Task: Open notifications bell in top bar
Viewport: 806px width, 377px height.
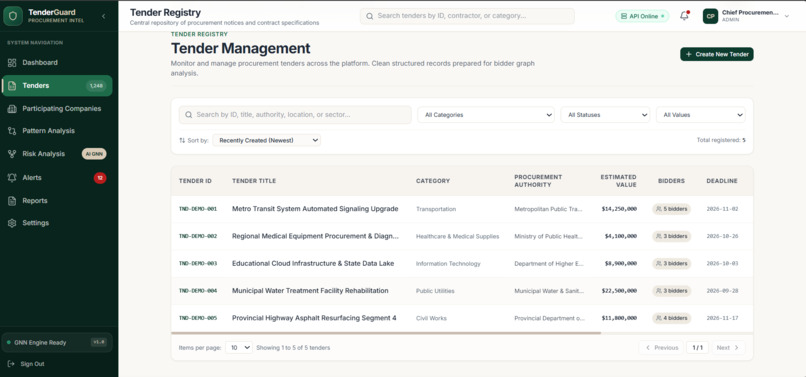Action: coord(684,16)
